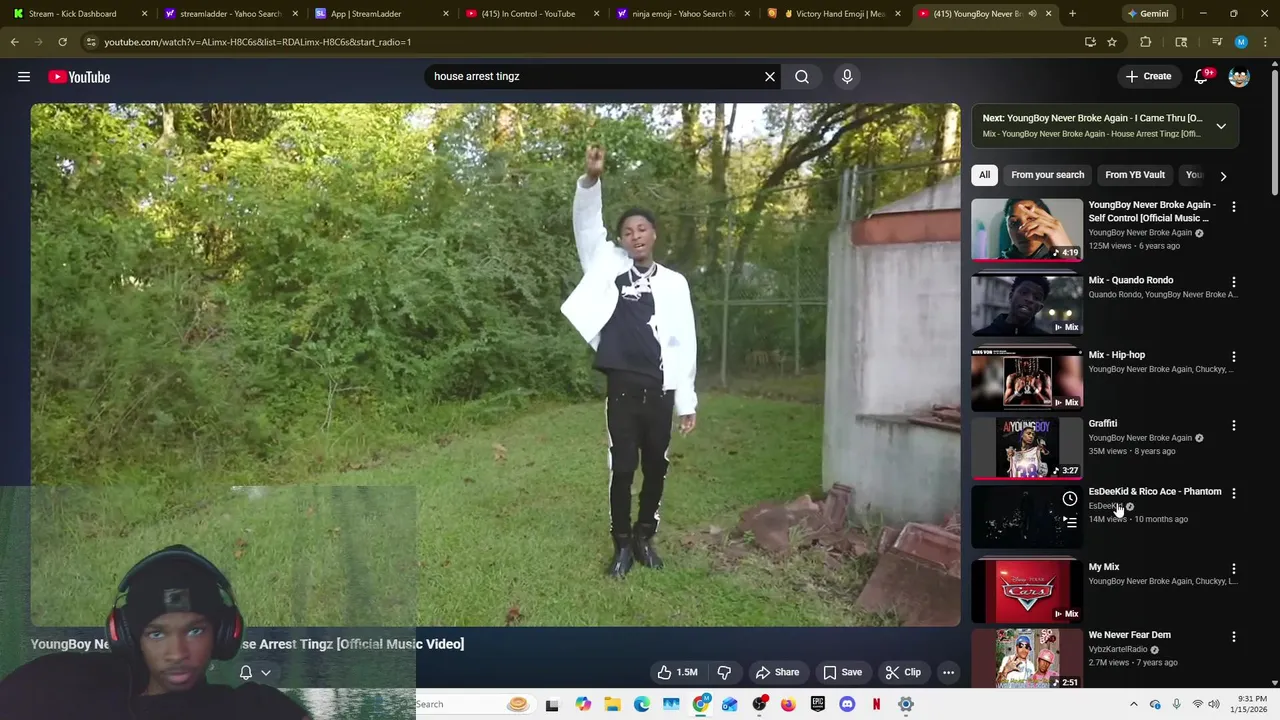
Task: Open more actions ellipsis below video
Action: (948, 672)
